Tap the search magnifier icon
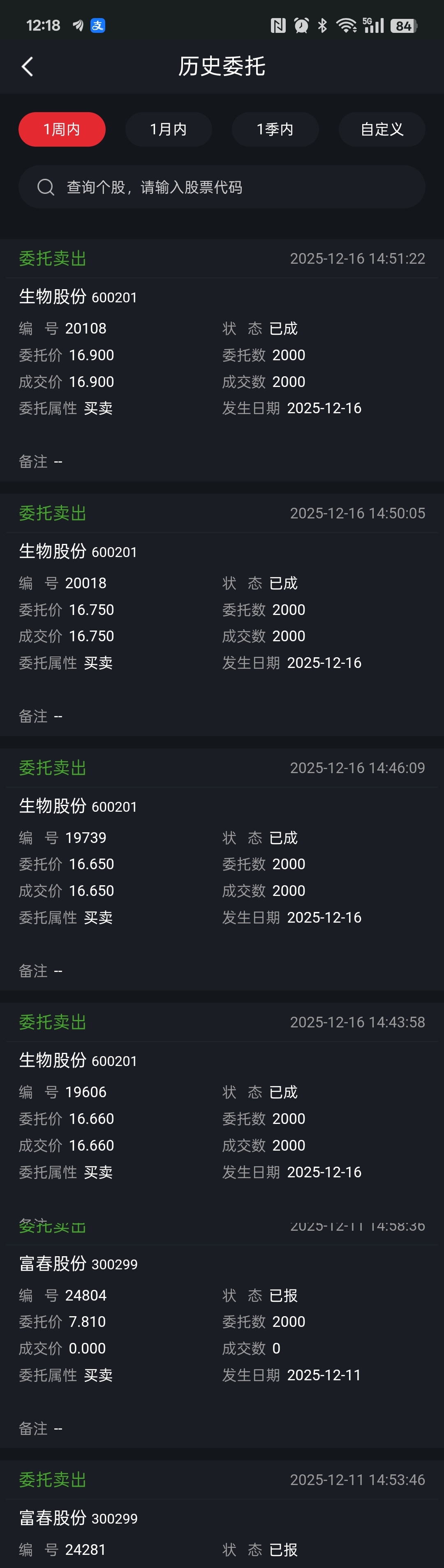The image size is (444, 1568). pos(46,187)
